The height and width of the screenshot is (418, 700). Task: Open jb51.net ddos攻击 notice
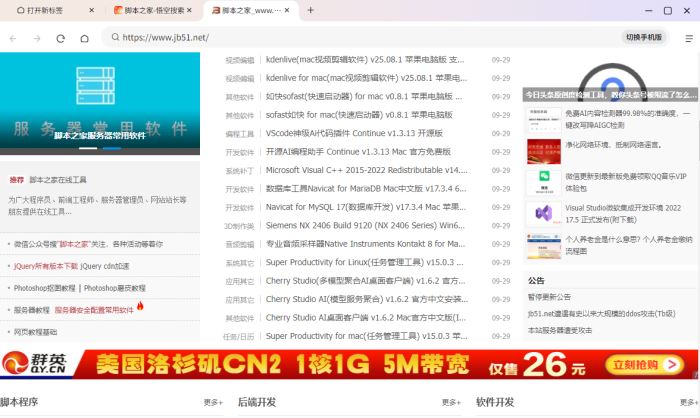click(x=601, y=314)
